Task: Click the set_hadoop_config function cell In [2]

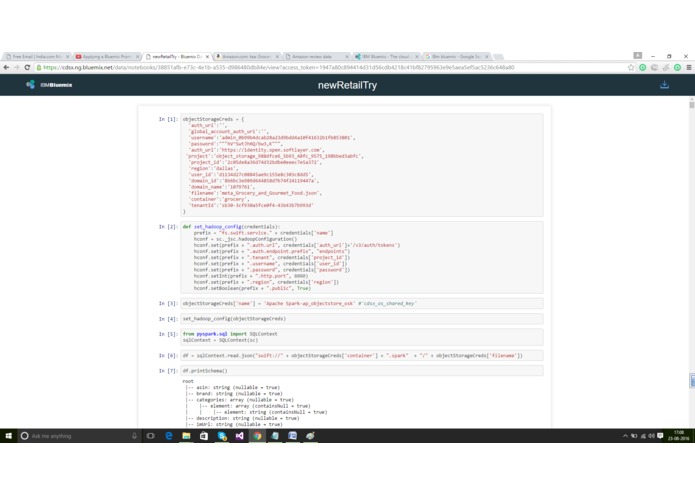Action: coord(362,257)
